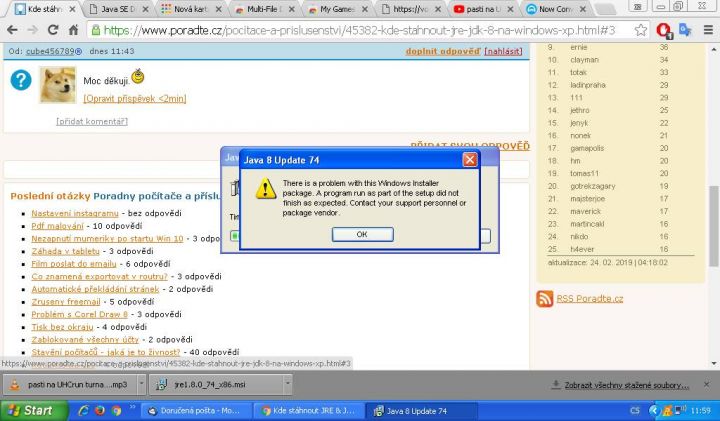Click the Poradny počítače a příslušenství heading link
Image resolution: width=720 pixels, height=421 pixels.
pyautogui.click(x=157, y=196)
